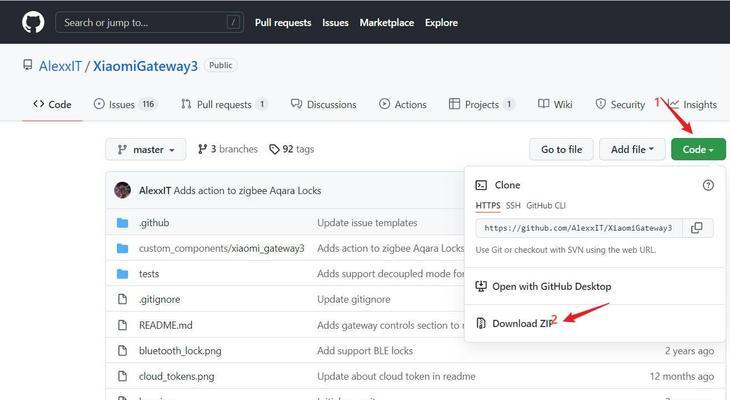Open commit Adds gateway controls section

tap(390, 325)
